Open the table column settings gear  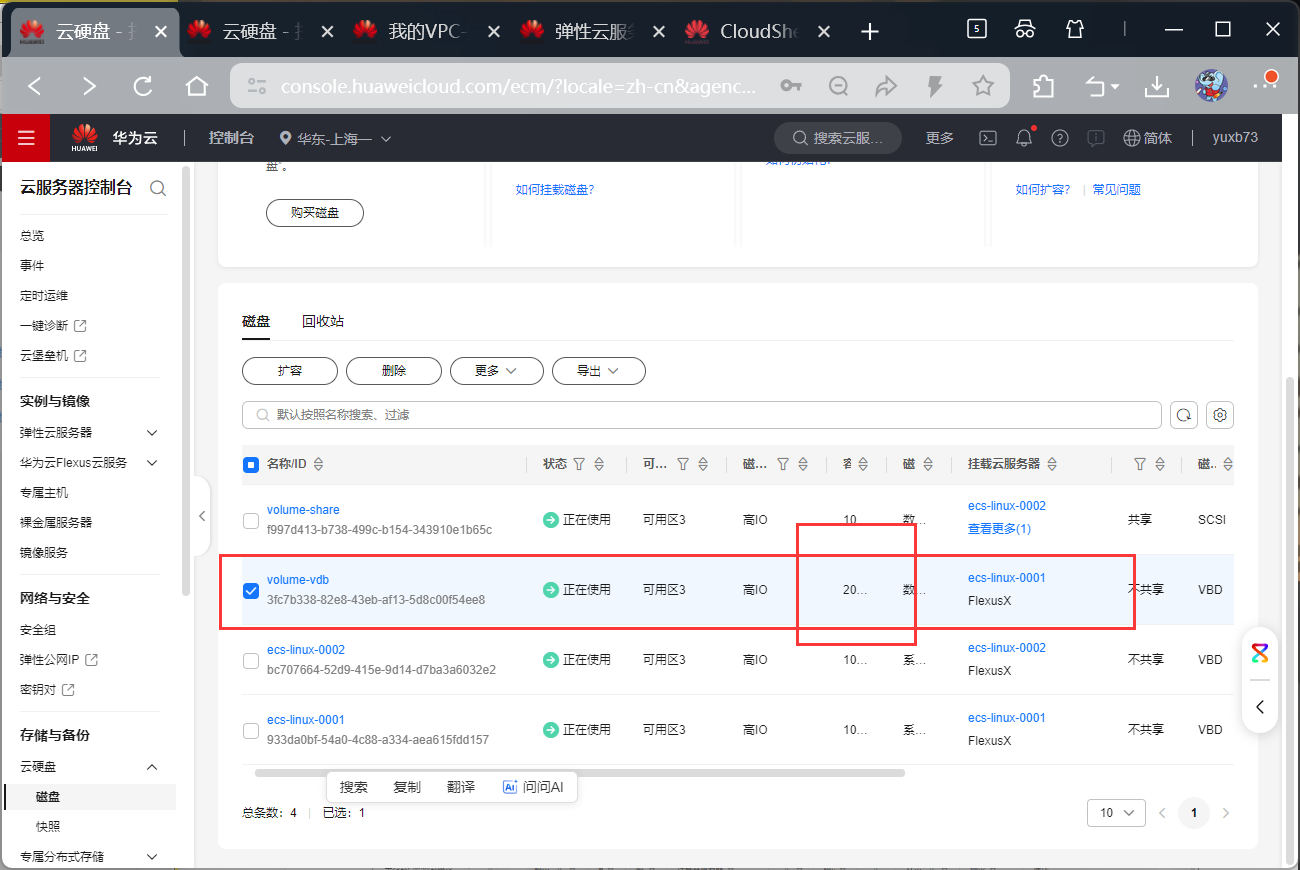pyautogui.click(x=1220, y=415)
